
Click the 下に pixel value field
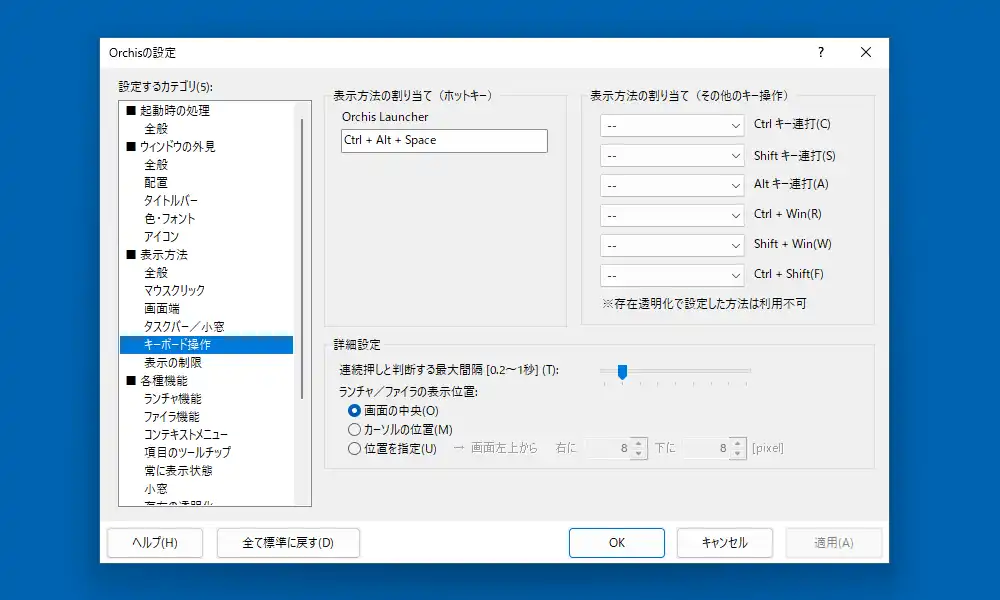coord(706,448)
